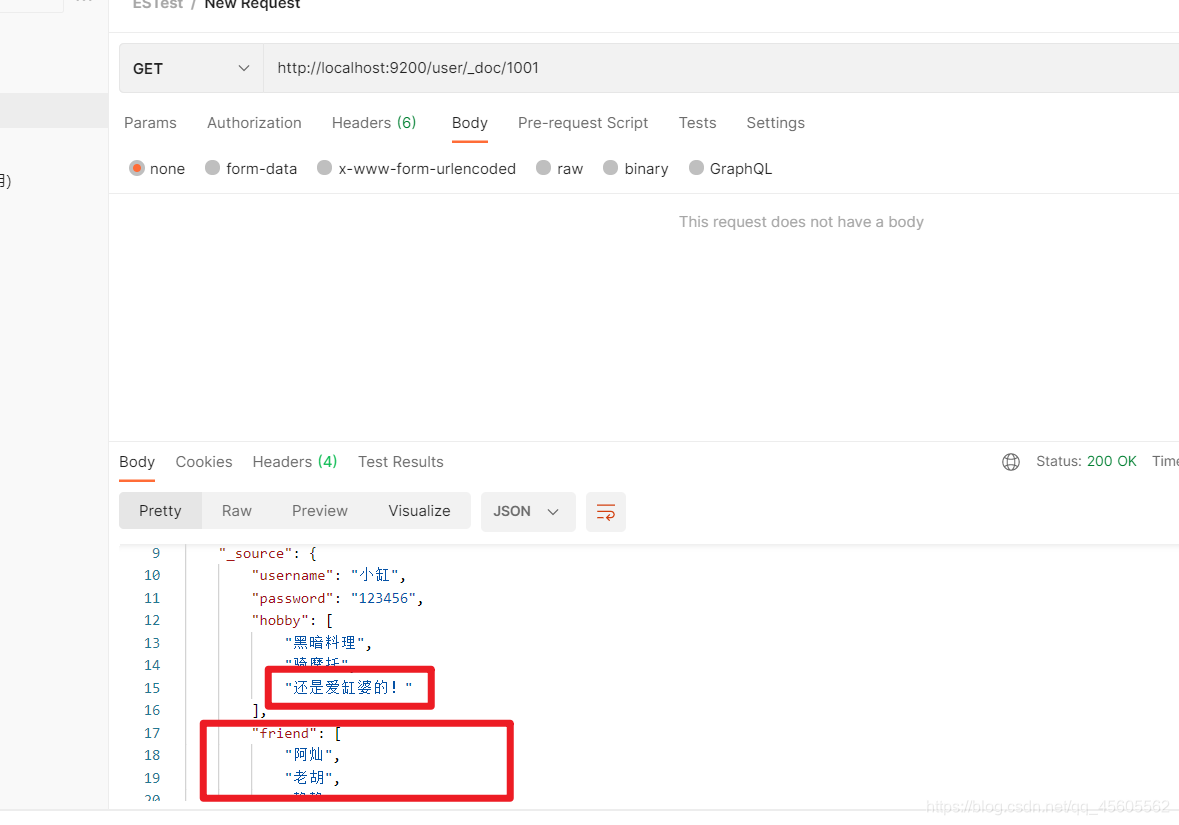1179x825 pixels.
Task: Click the "还是爱缸婆的!" value on line 15
Action: click(349, 687)
